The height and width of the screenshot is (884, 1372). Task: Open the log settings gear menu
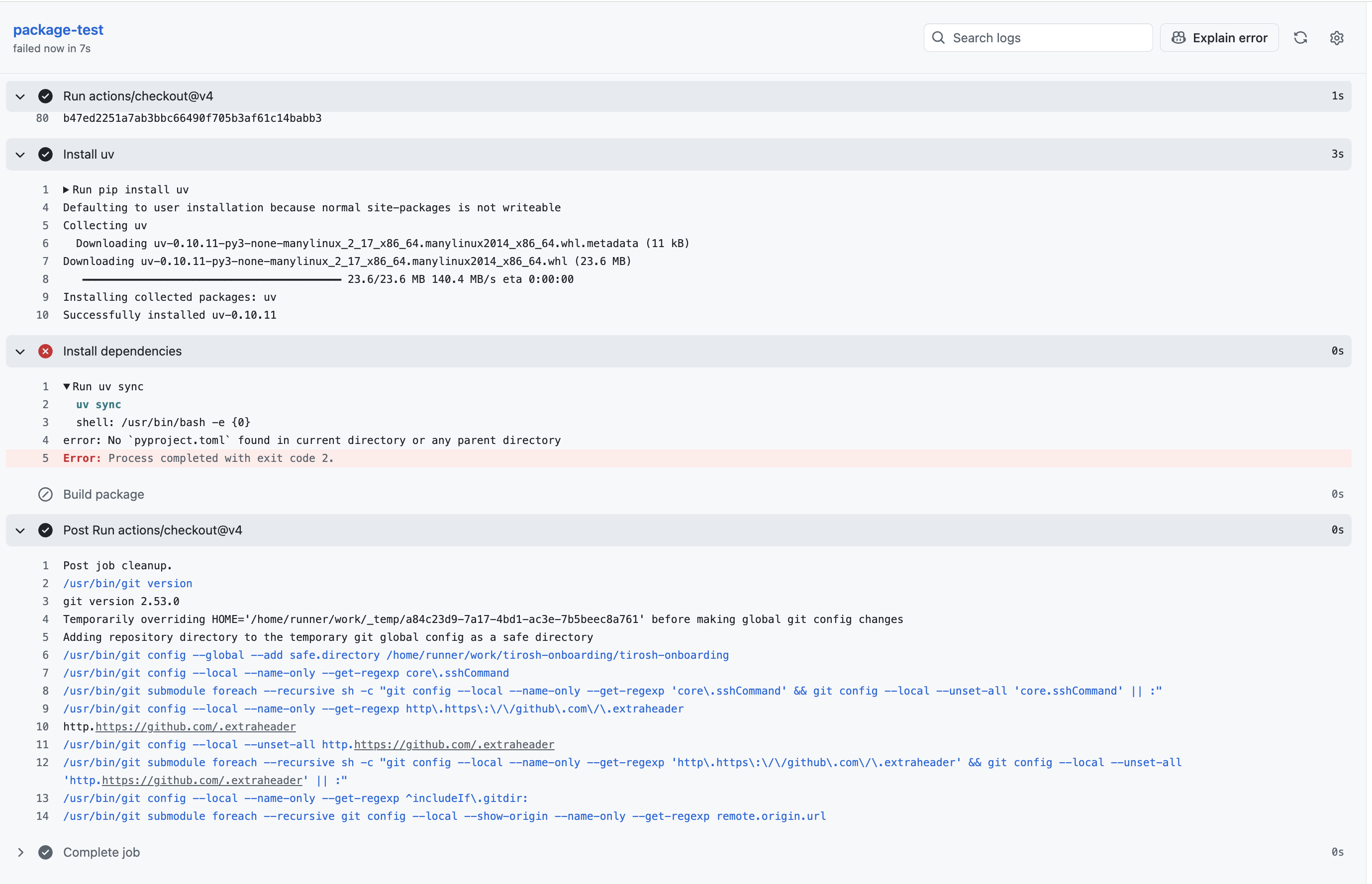click(1336, 38)
